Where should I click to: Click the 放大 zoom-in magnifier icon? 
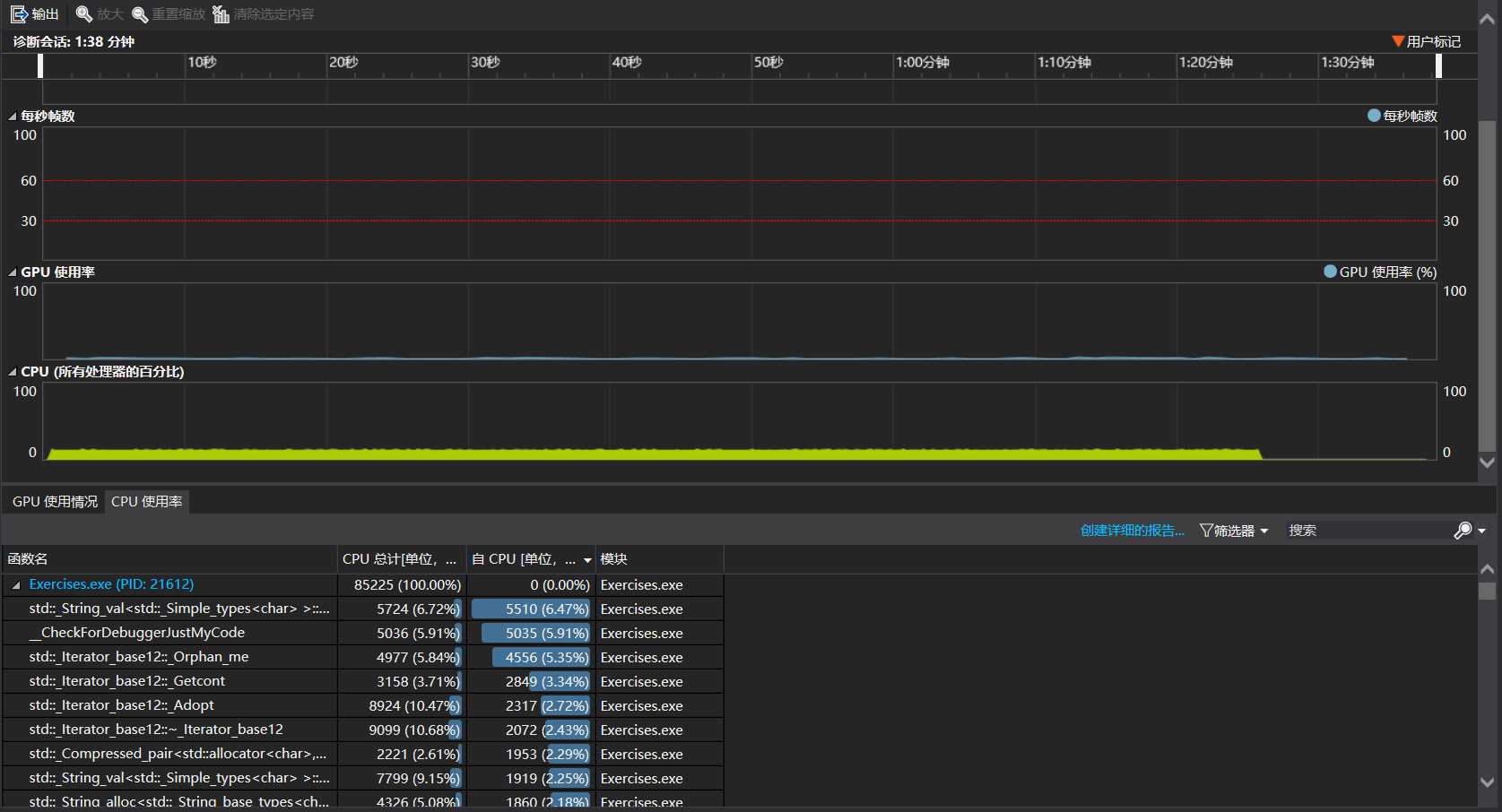coord(84,14)
